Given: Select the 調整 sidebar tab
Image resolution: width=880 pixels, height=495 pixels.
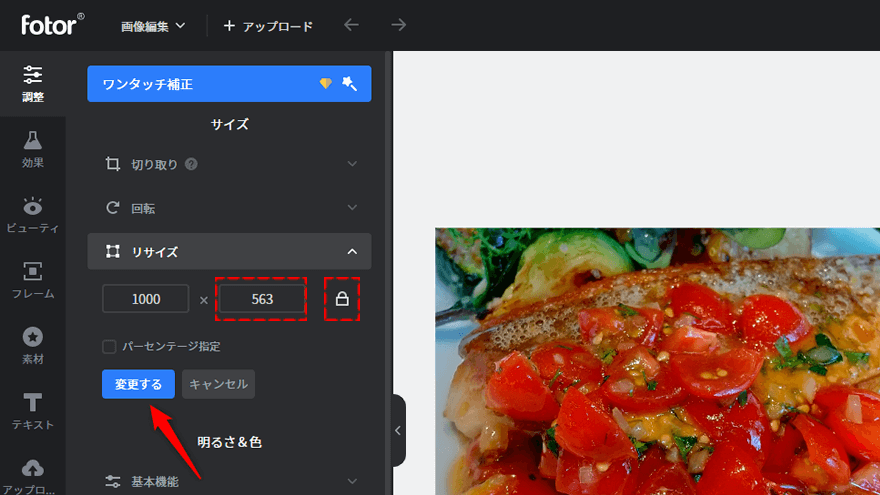Looking at the screenshot, I should pos(33,84).
